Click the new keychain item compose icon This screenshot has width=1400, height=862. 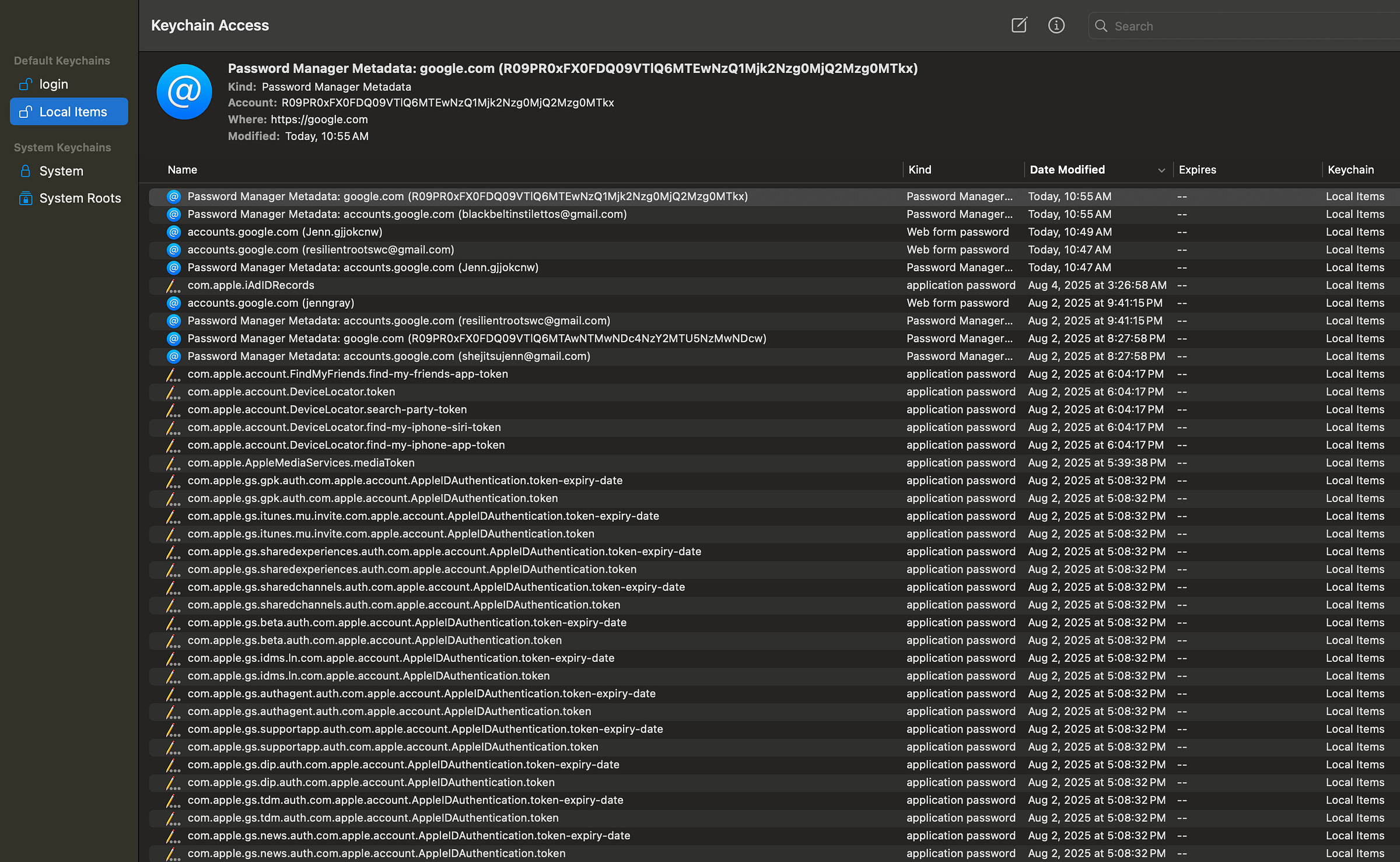1019,25
